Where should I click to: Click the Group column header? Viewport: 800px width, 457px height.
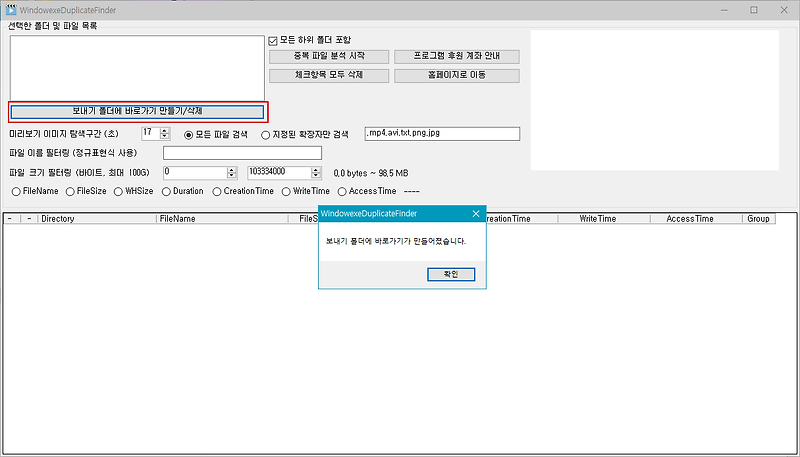[x=759, y=219]
